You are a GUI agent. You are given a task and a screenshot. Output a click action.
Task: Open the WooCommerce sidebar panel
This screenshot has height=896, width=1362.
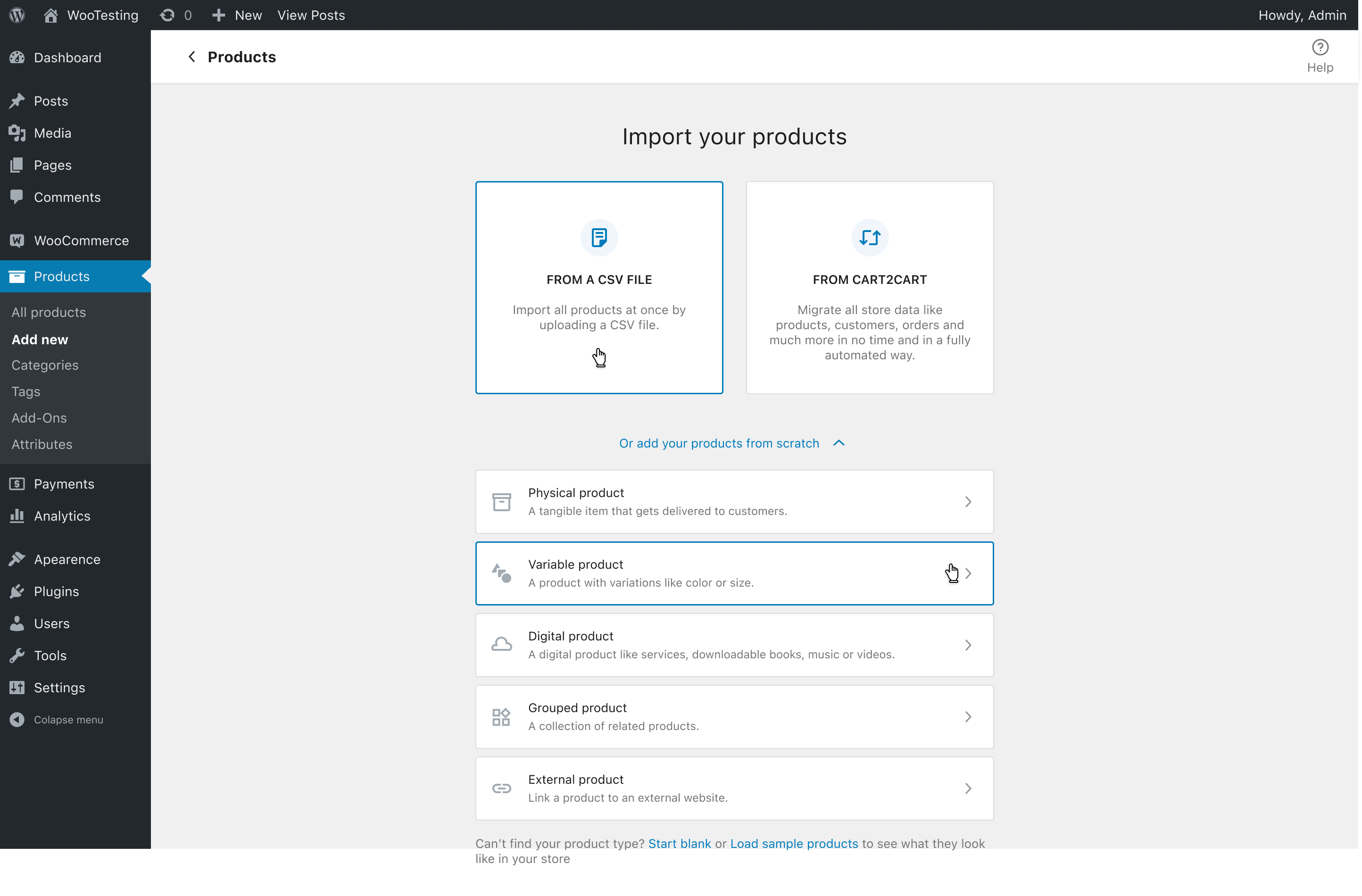point(17,241)
